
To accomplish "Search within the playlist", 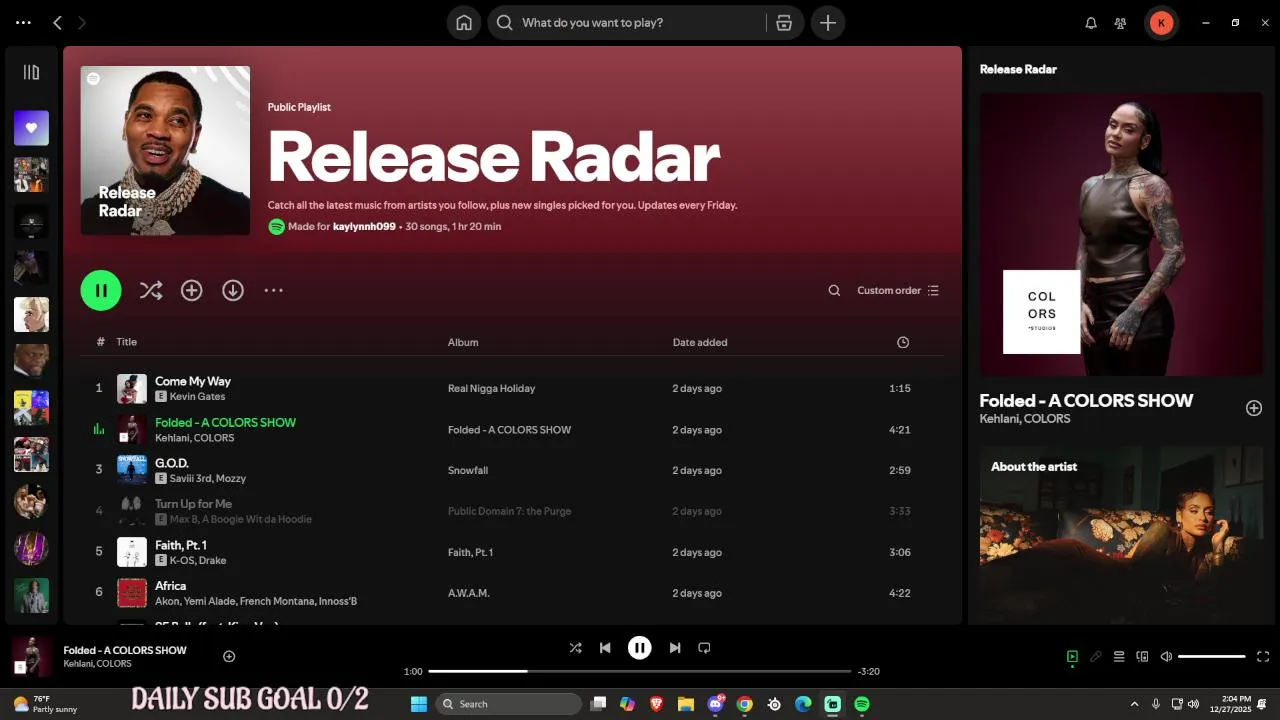I will (834, 290).
